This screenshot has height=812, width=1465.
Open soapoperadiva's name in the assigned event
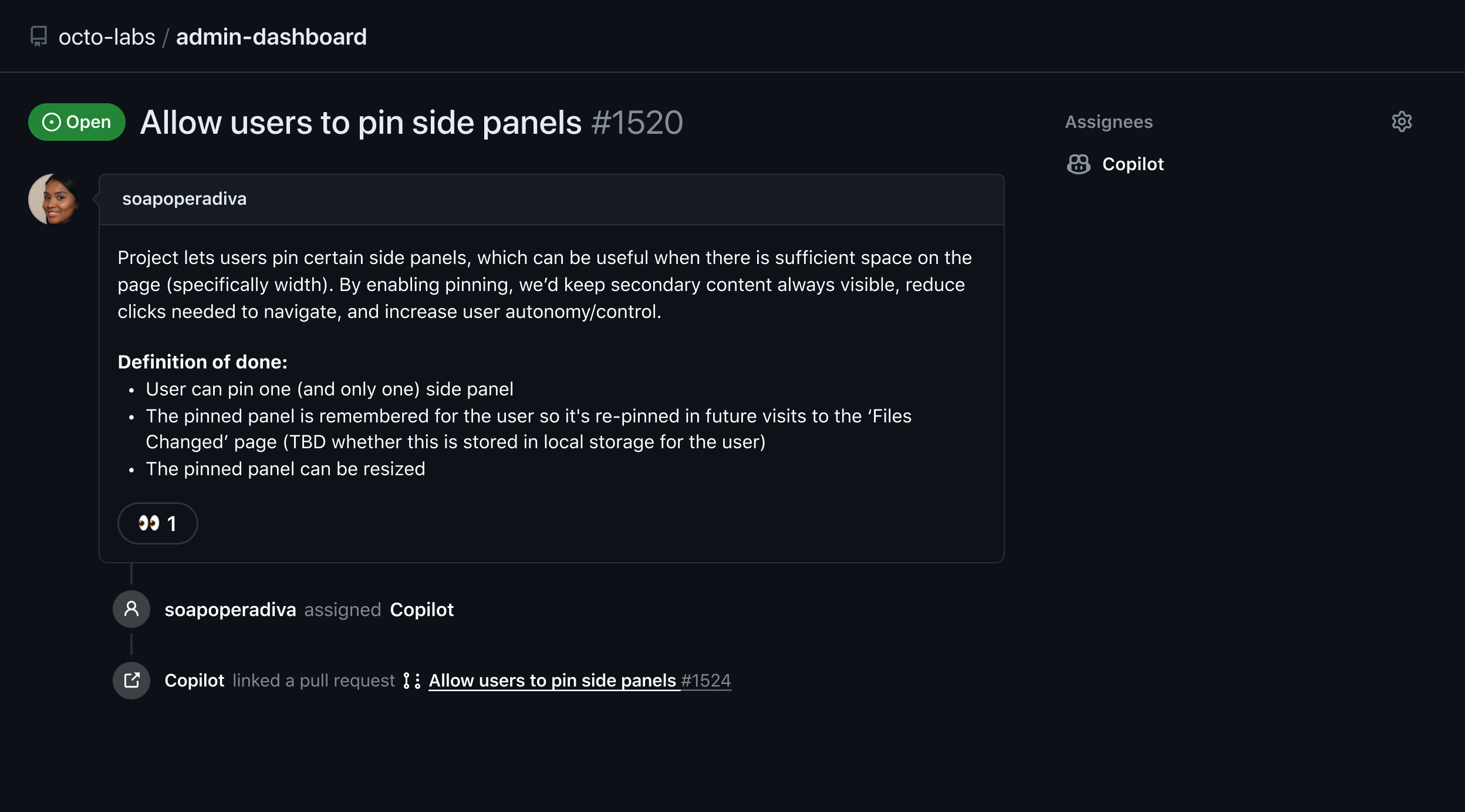point(230,610)
